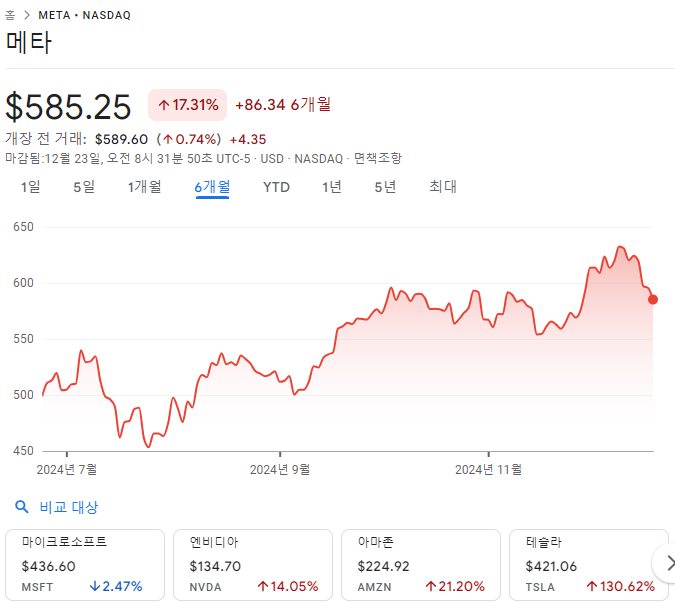Screen dimensions: 675x614
Task: Click the $585.25 price value
Action: pyautogui.click(x=68, y=107)
